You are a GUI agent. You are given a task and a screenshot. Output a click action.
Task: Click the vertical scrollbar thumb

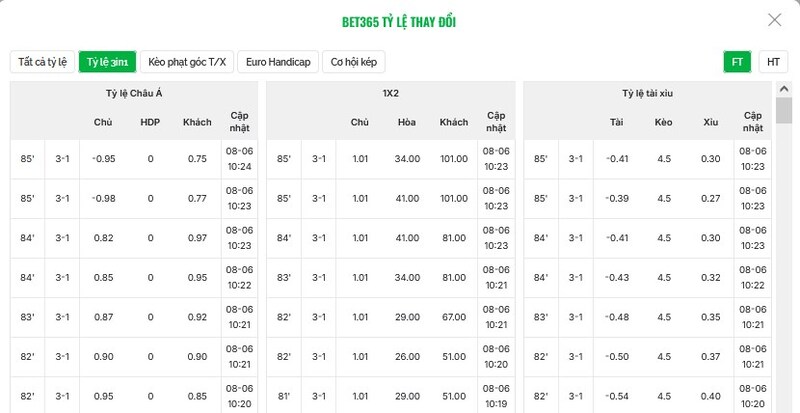(784, 110)
